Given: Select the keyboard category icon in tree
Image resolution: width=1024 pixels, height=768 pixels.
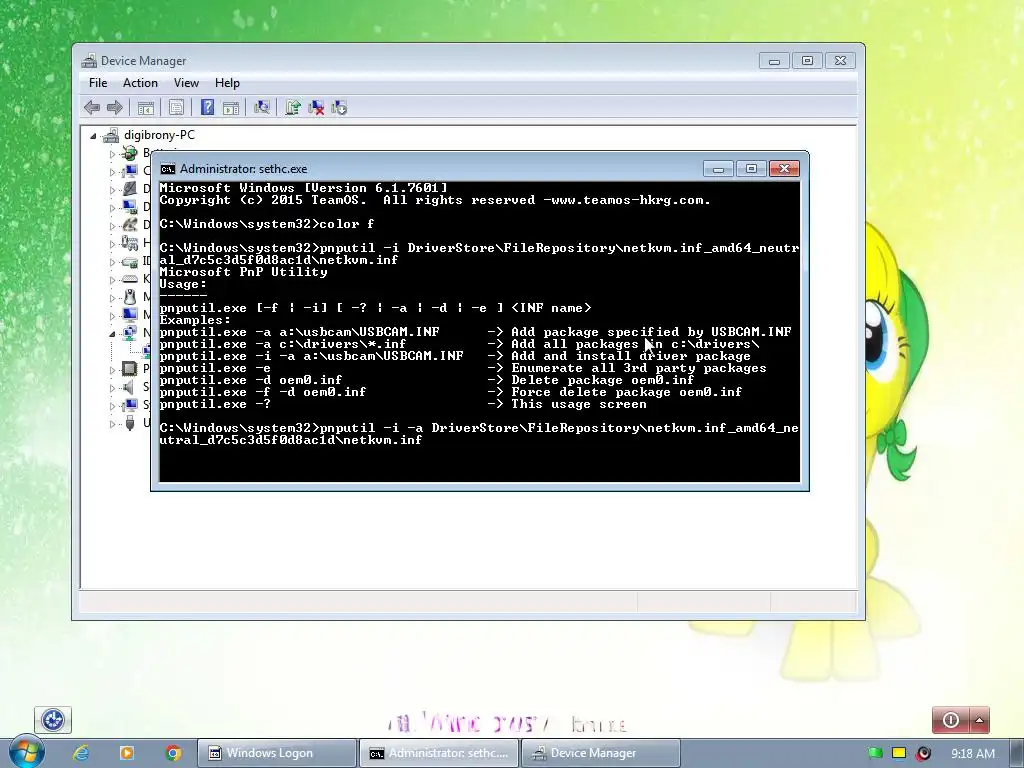Looking at the screenshot, I should point(130,279).
